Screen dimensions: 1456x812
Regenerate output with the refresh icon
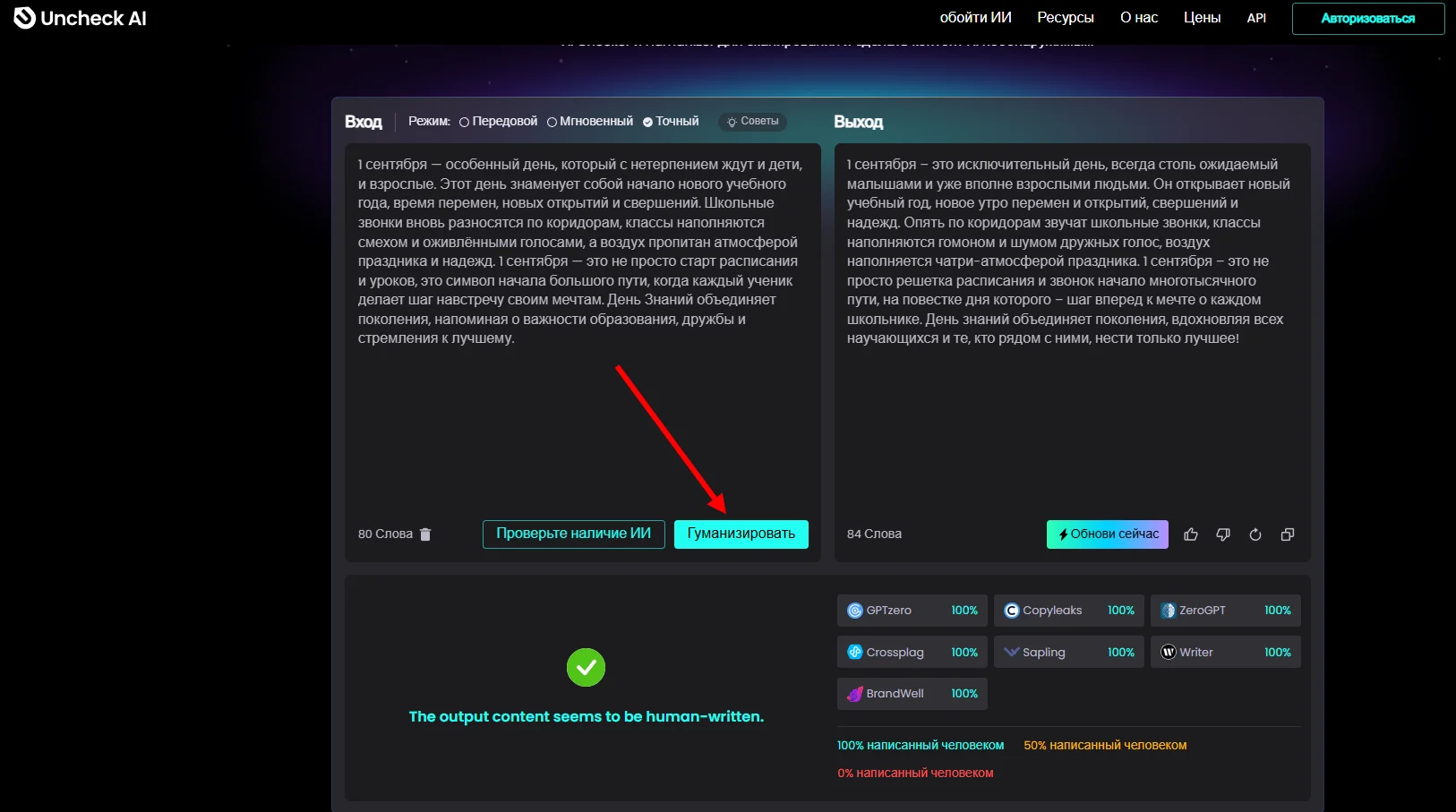[x=1255, y=534]
